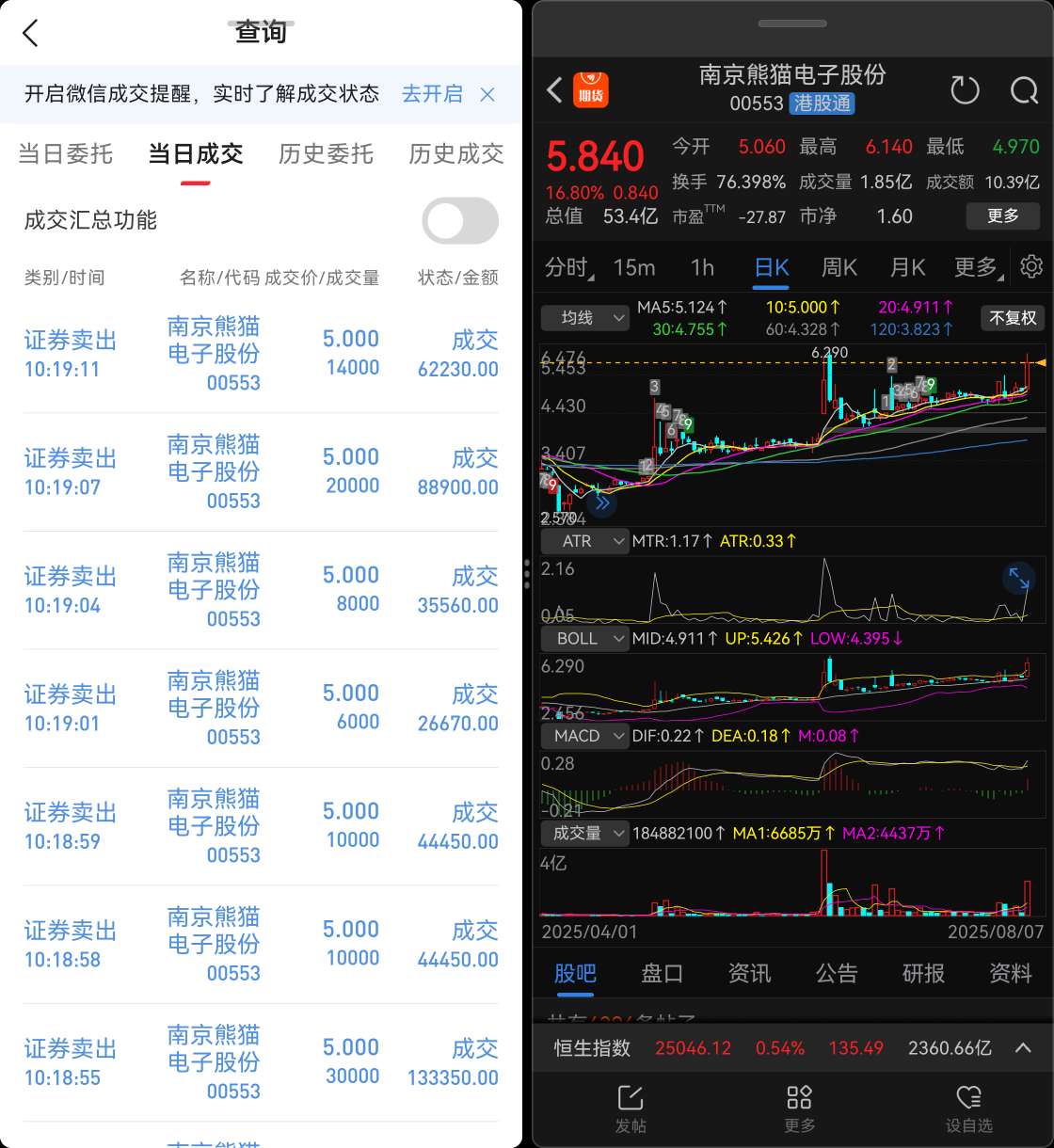Tap the 港股通 badge

click(822, 104)
